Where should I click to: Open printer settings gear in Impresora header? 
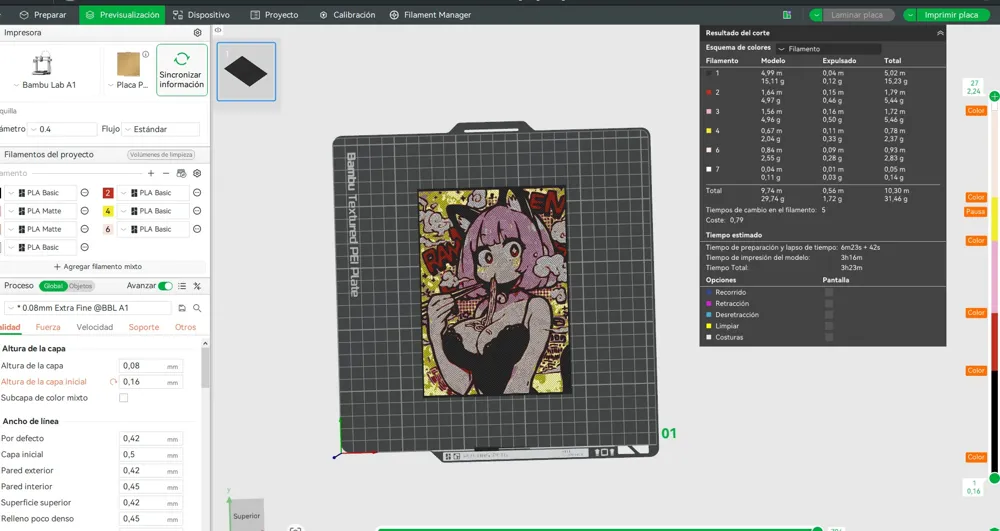(198, 33)
